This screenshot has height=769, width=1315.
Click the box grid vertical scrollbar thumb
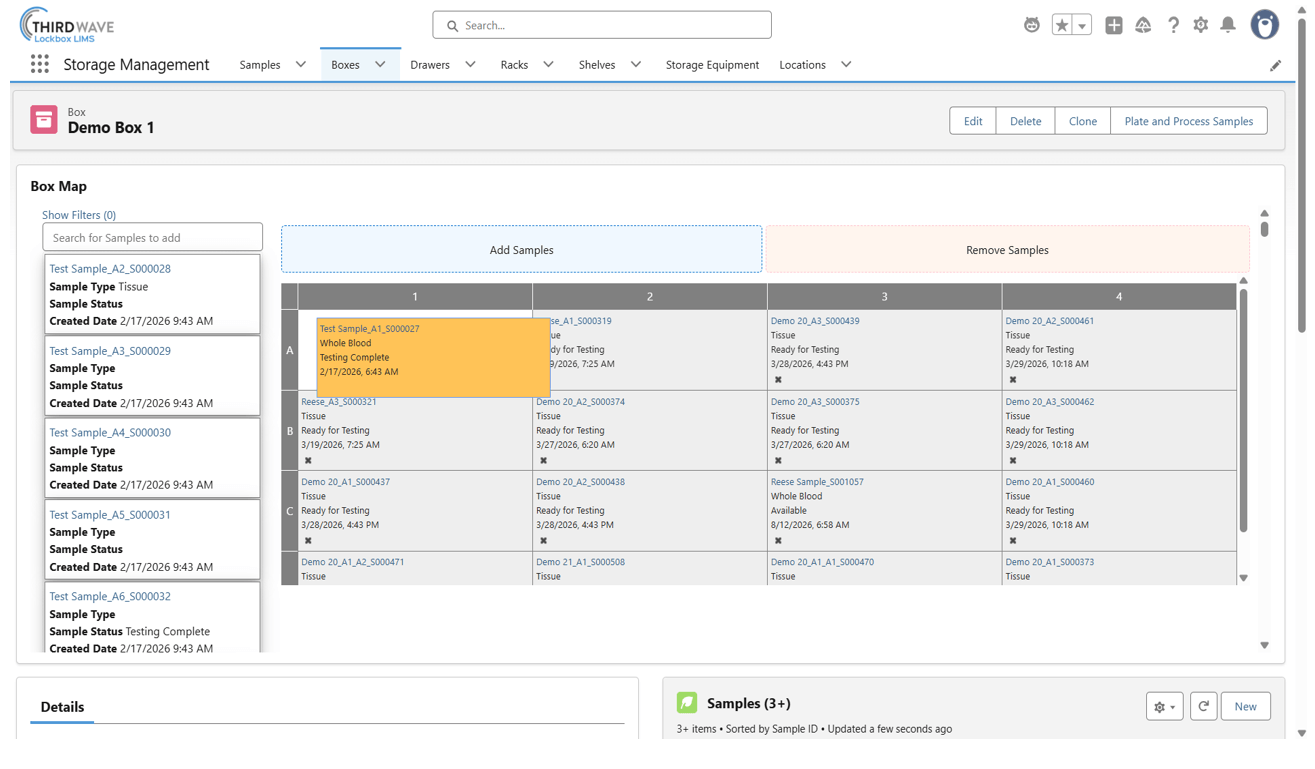click(x=1243, y=410)
